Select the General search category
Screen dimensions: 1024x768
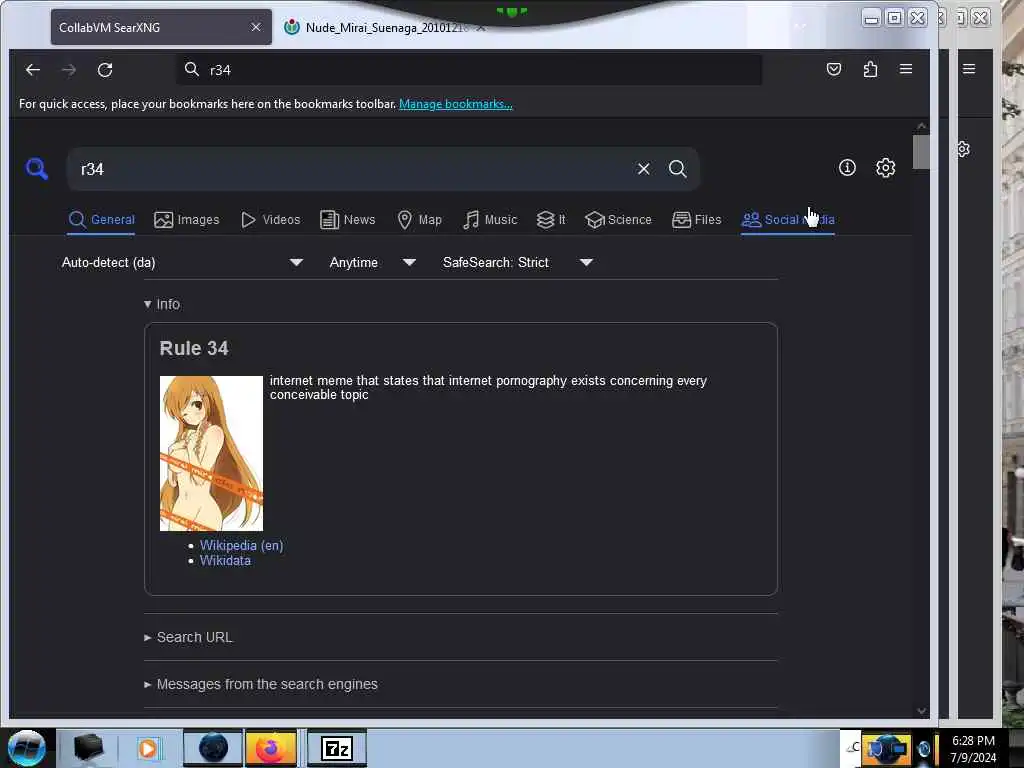[x=102, y=220]
